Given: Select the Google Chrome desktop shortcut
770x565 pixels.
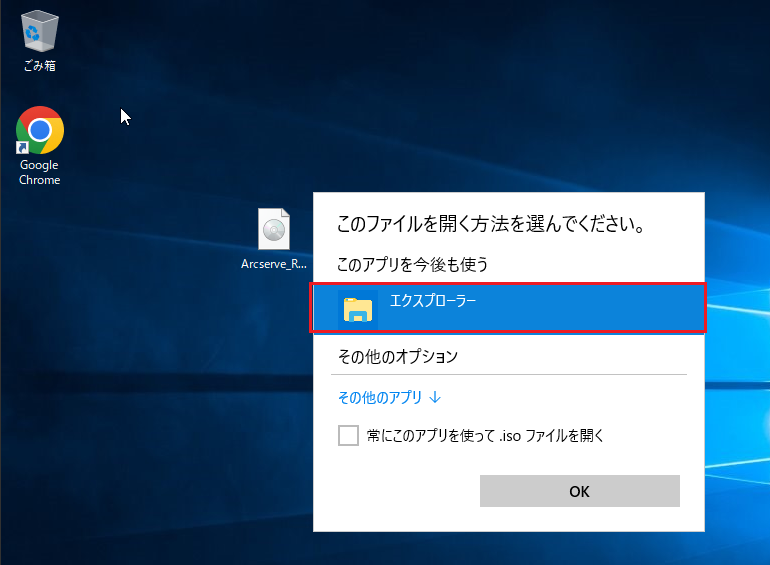Looking at the screenshot, I should (39, 146).
